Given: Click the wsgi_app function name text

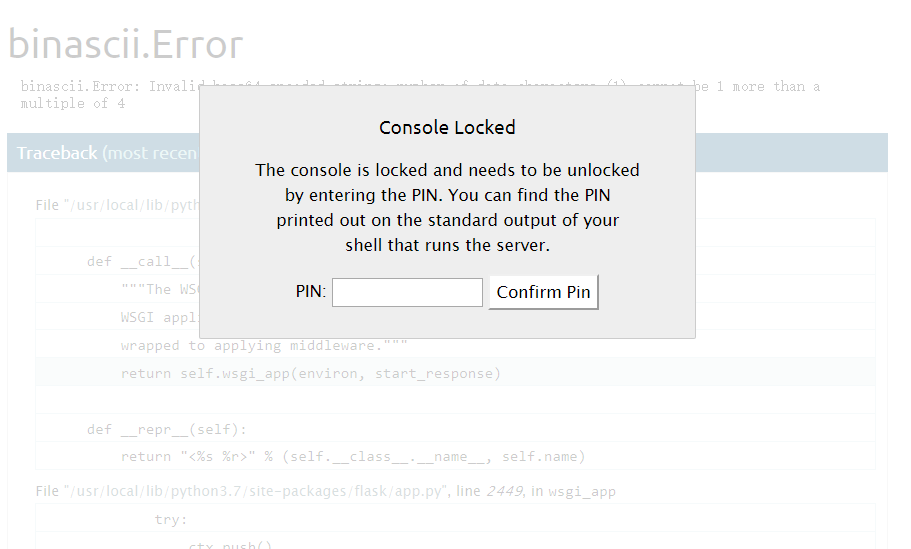Looking at the screenshot, I should (582, 491).
